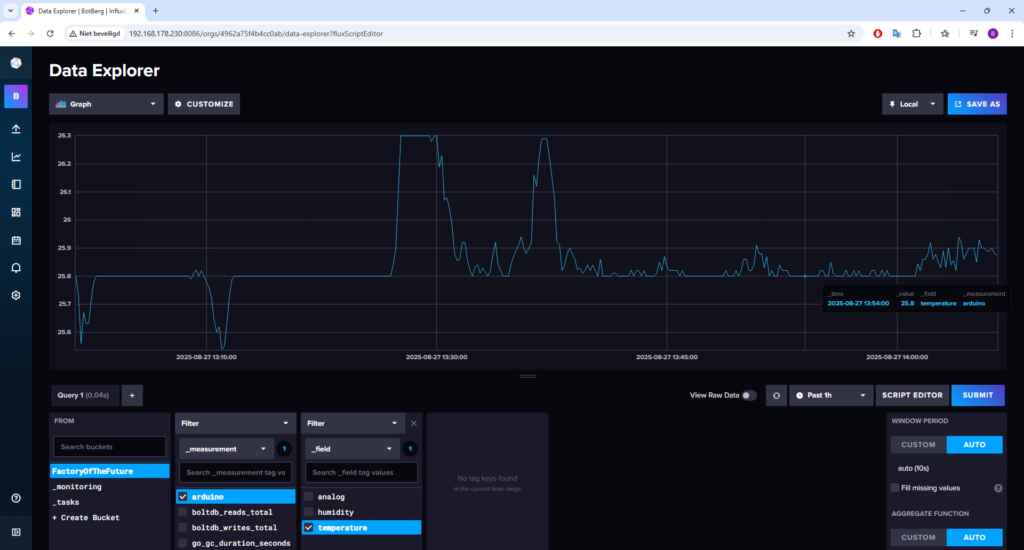Screen dimensions: 1024x550
Task: Remove the _field filter with the X icon
Action: point(413,423)
